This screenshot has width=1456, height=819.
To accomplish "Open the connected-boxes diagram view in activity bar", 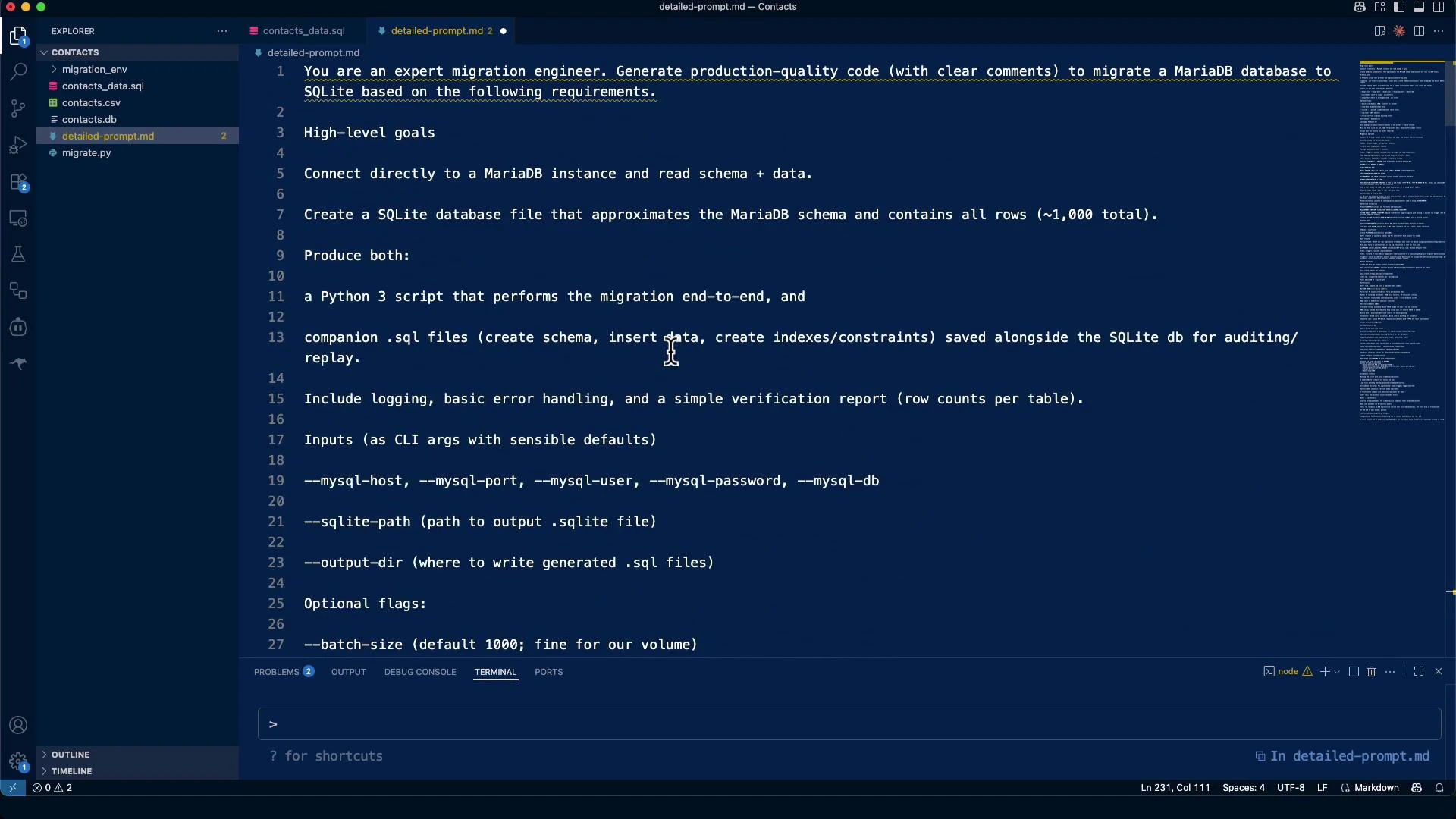I will (x=18, y=291).
